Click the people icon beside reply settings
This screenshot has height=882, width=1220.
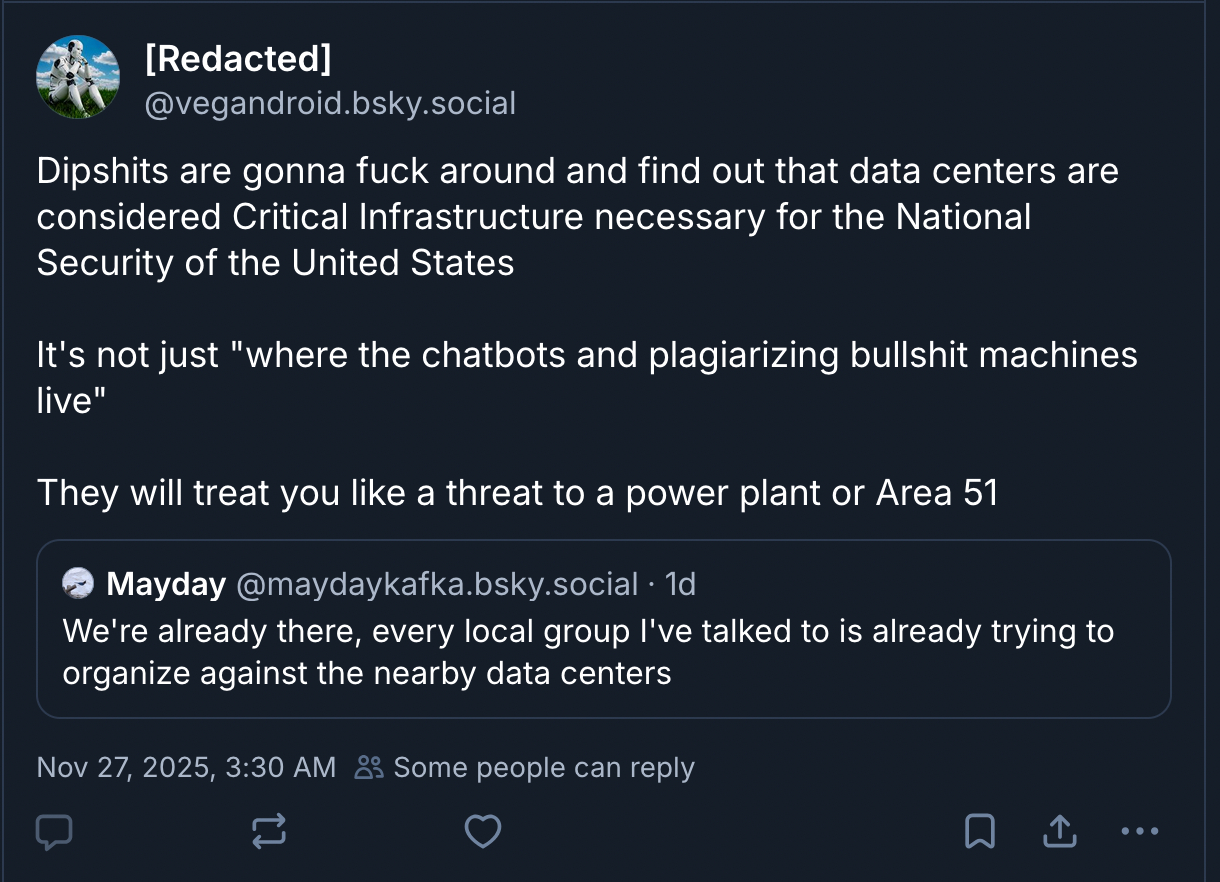(370, 767)
